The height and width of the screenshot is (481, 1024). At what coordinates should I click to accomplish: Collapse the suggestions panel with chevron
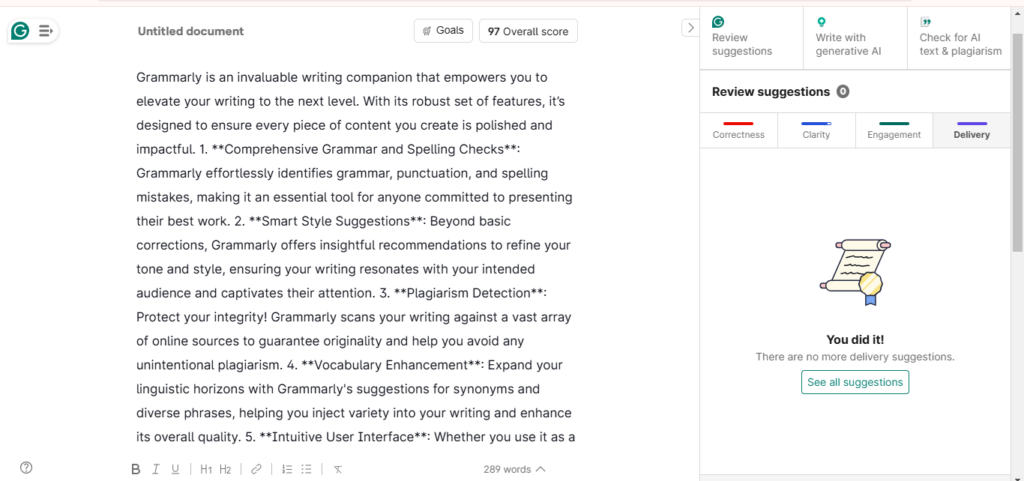click(x=690, y=28)
